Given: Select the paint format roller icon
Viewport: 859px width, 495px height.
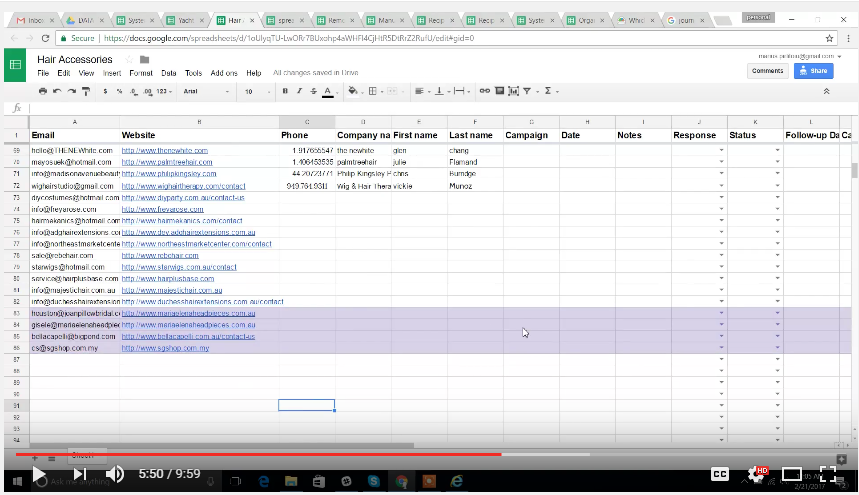Looking at the screenshot, I should click(x=86, y=91).
